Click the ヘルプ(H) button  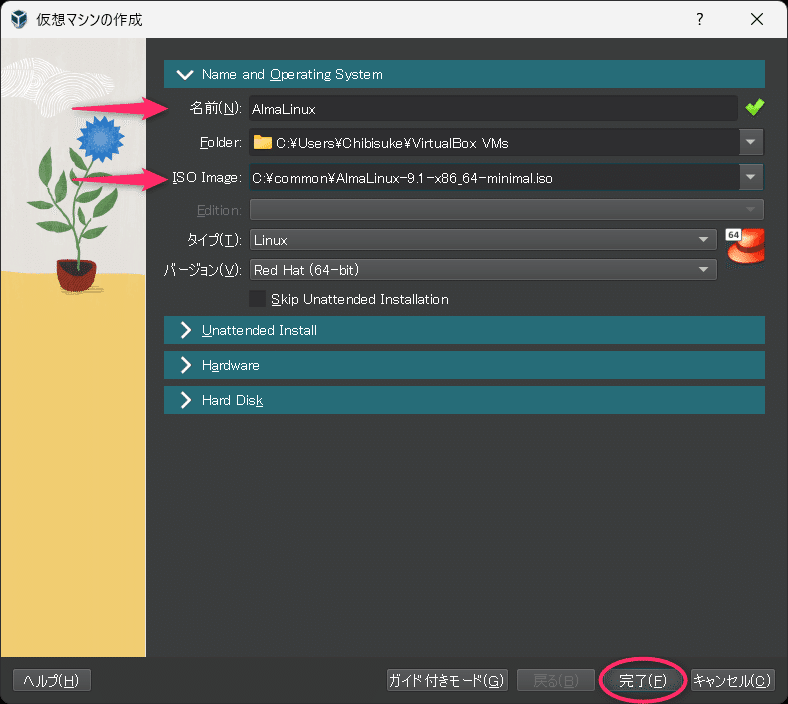tap(52, 680)
